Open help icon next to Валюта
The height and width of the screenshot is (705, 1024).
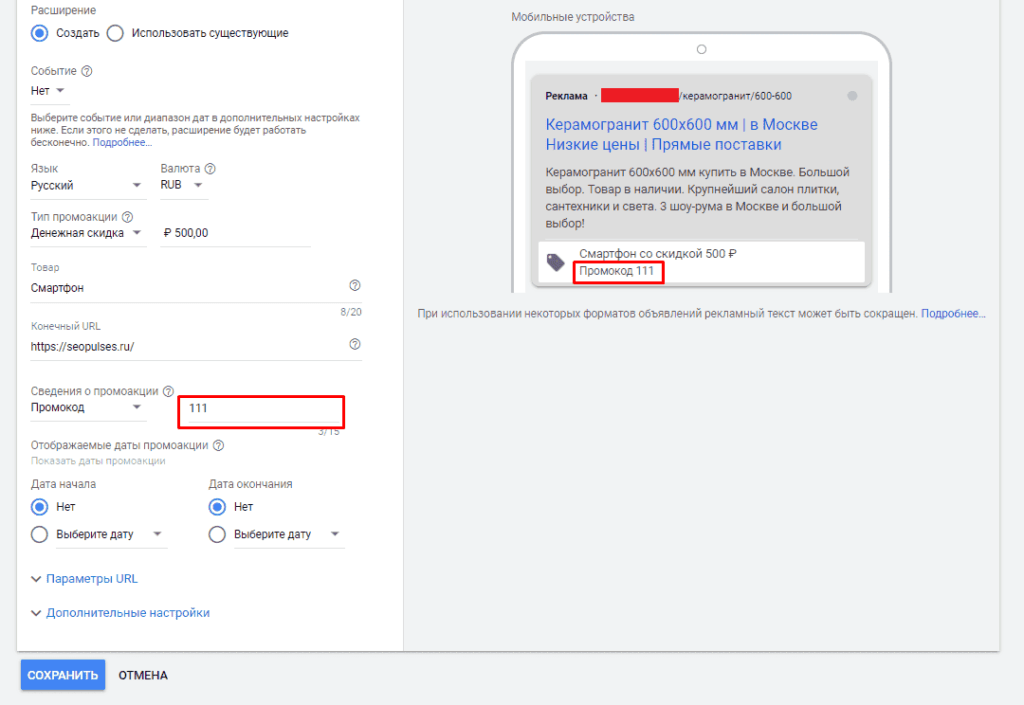tap(210, 168)
